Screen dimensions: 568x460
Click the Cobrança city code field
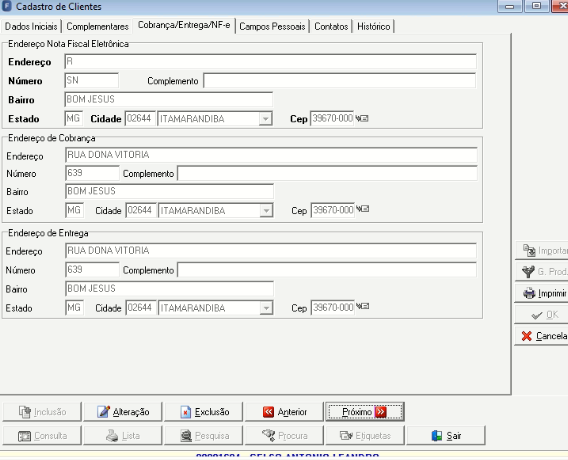141,210
